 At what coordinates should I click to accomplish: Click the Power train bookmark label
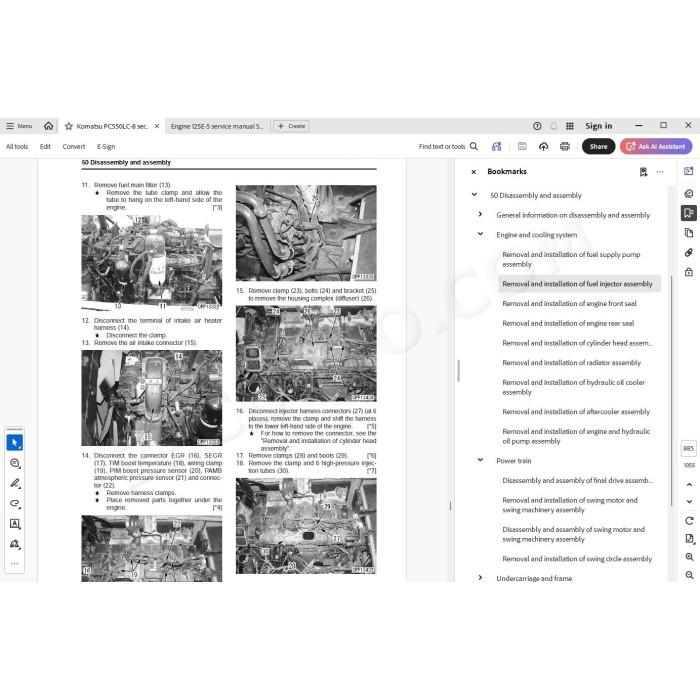[513, 461]
